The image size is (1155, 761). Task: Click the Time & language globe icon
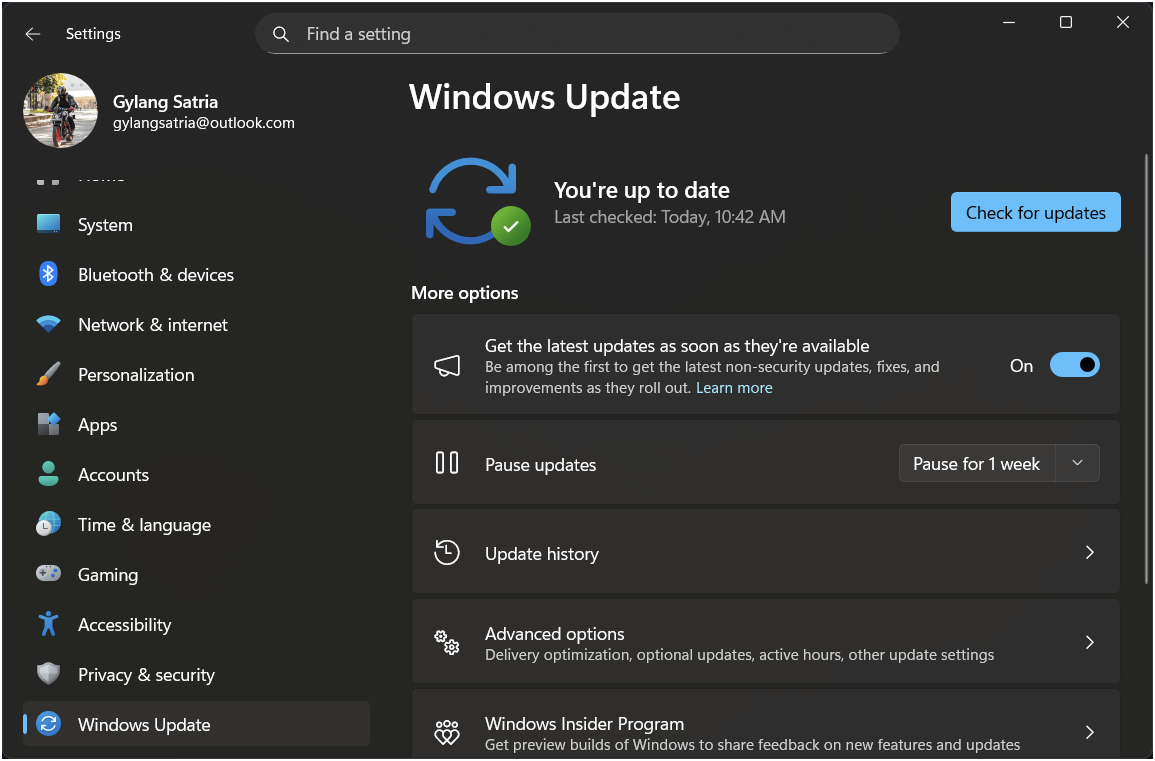[x=49, y=525]
